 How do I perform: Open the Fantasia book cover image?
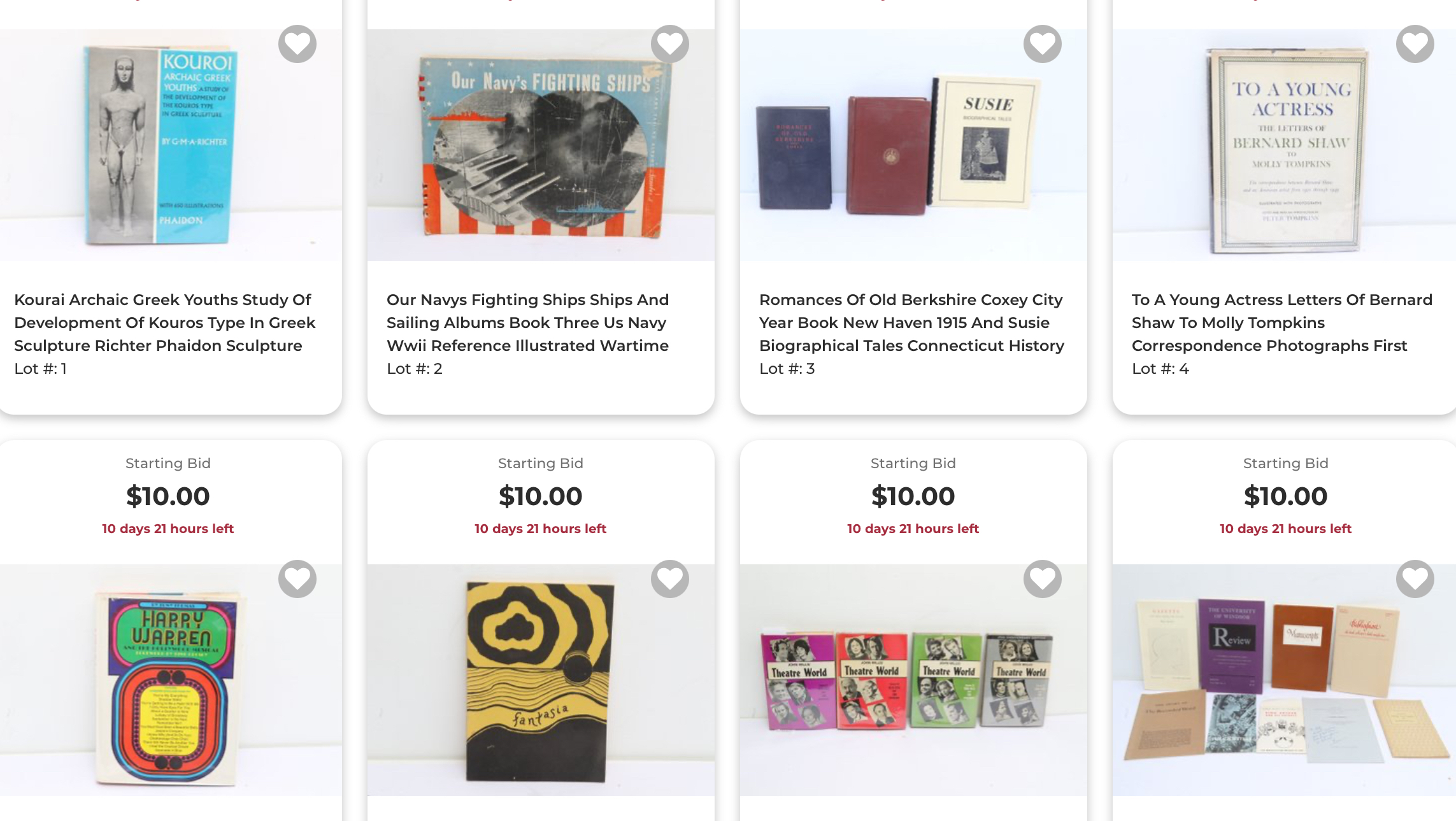(540, 682)
